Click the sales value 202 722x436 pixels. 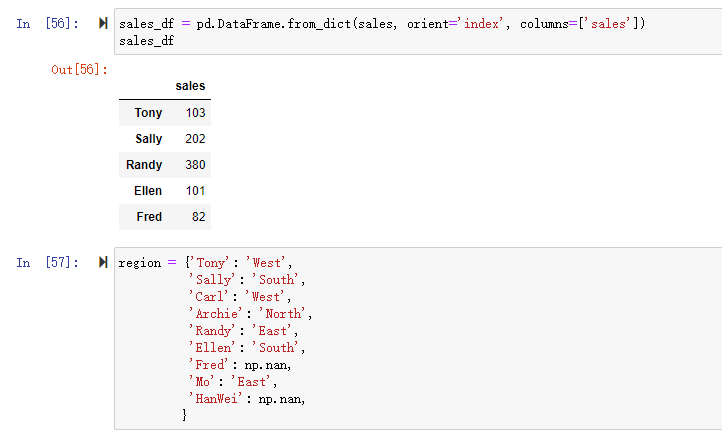[195, 139]
